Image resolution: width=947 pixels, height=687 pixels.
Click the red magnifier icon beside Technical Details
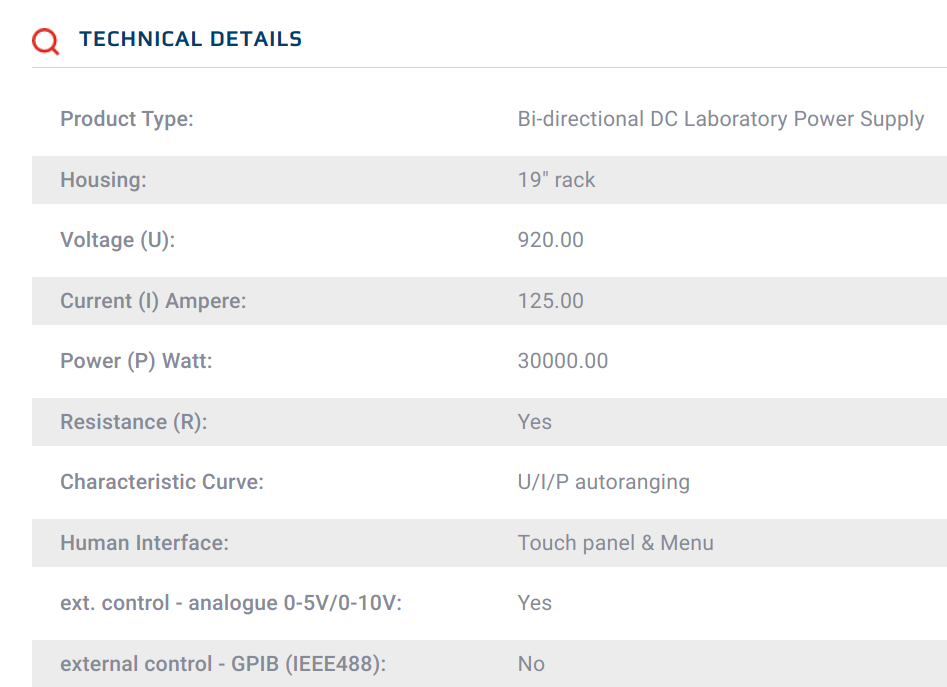pos(45,41)
